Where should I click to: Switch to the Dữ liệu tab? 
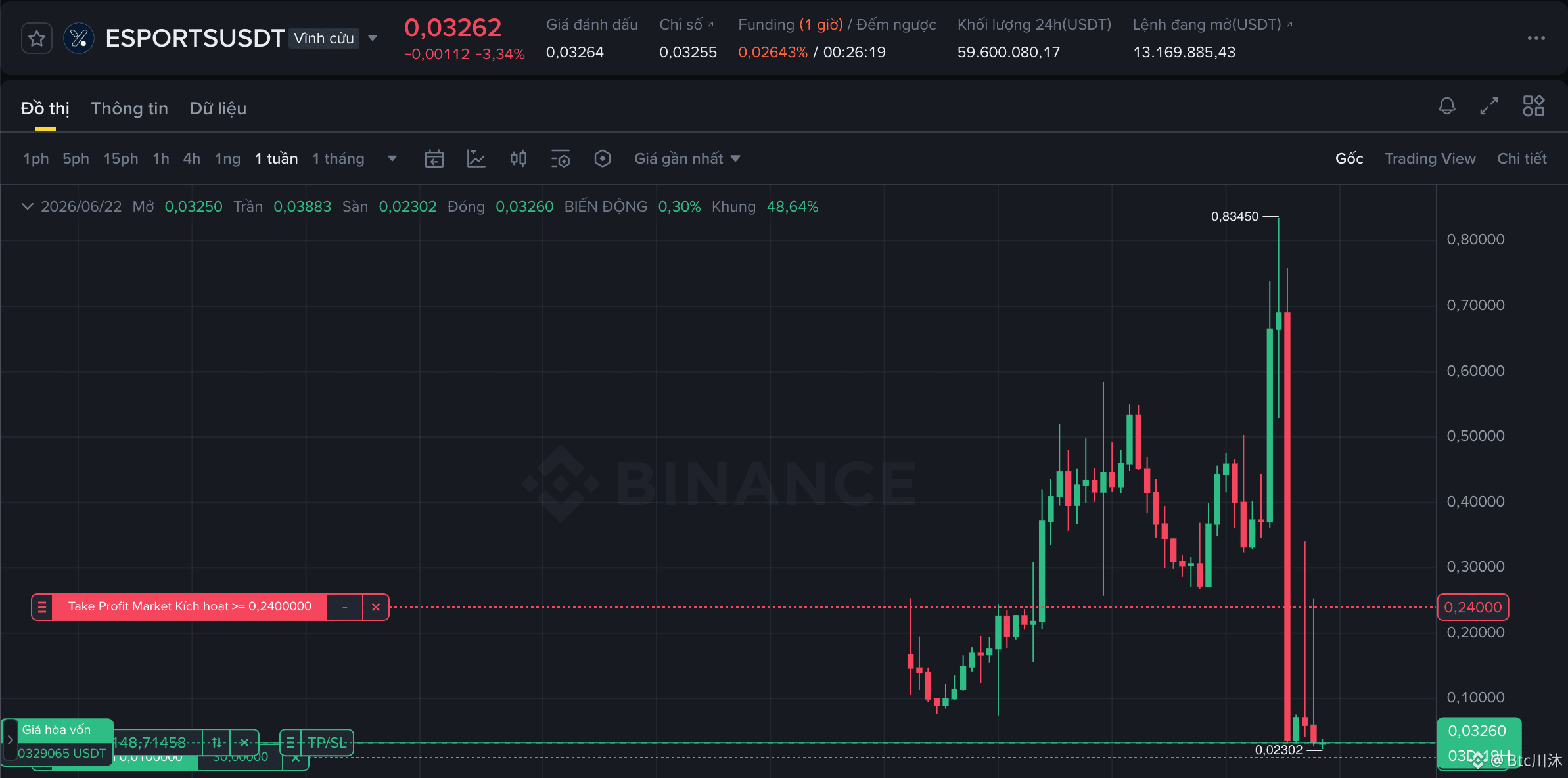click(218, 108)
